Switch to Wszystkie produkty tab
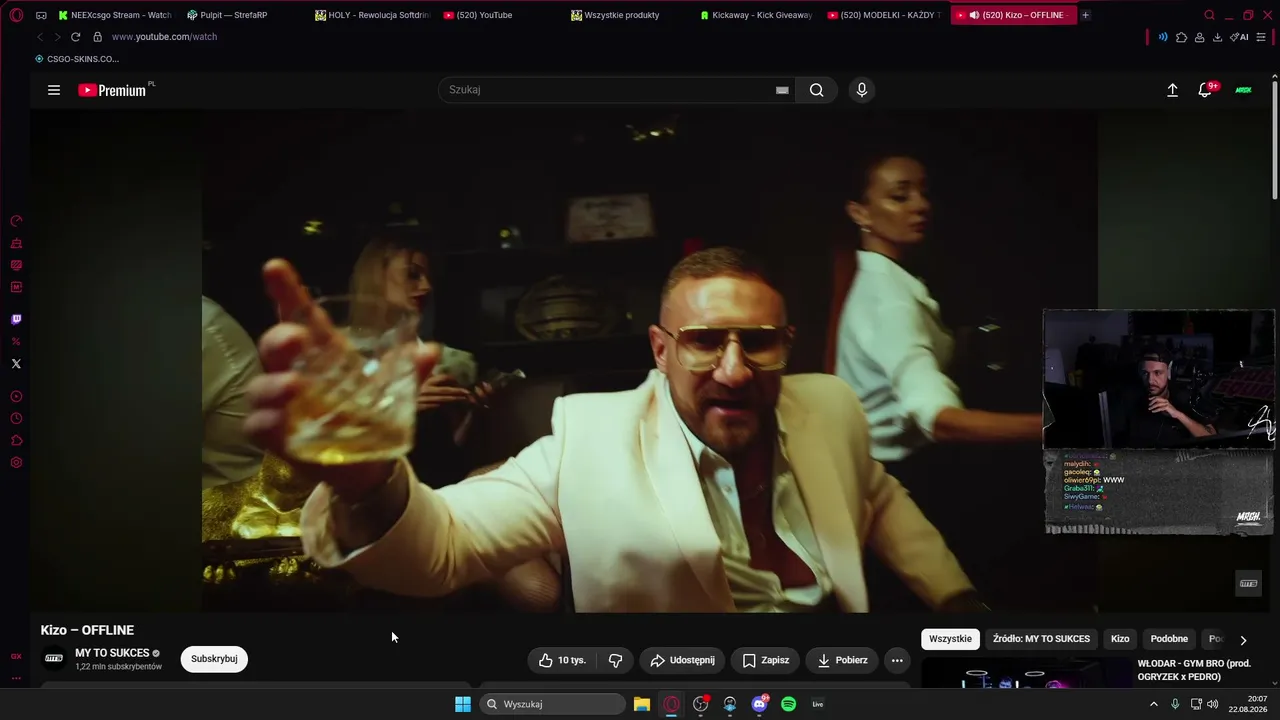The width and height of the screenshot is (1280, 720). coord(628,15)
